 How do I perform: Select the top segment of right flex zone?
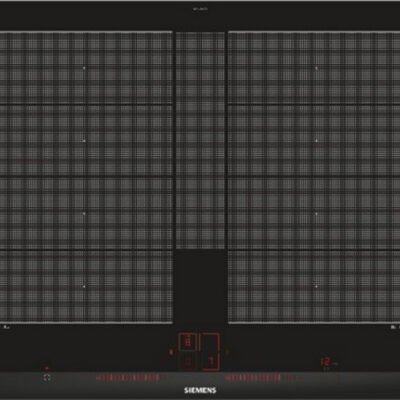click(314, 68)
